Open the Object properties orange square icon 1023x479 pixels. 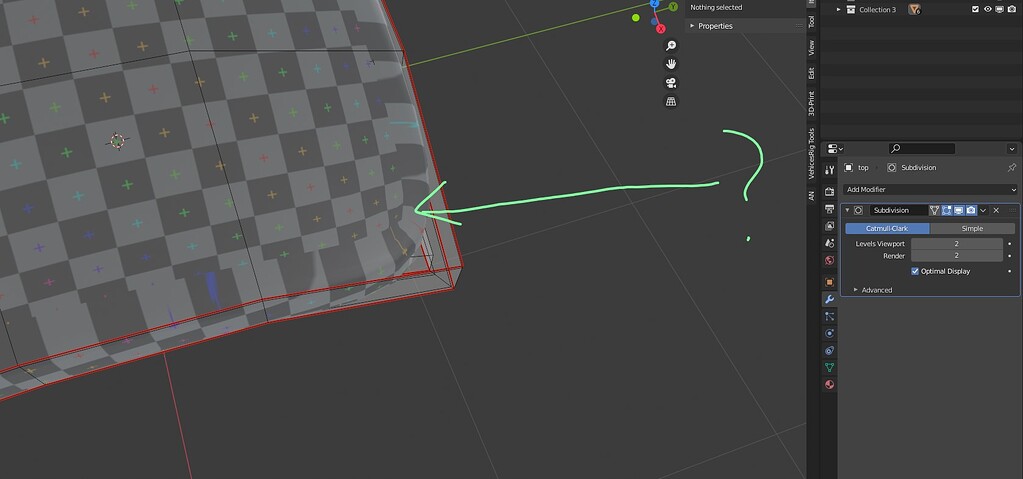pos(829,282)
